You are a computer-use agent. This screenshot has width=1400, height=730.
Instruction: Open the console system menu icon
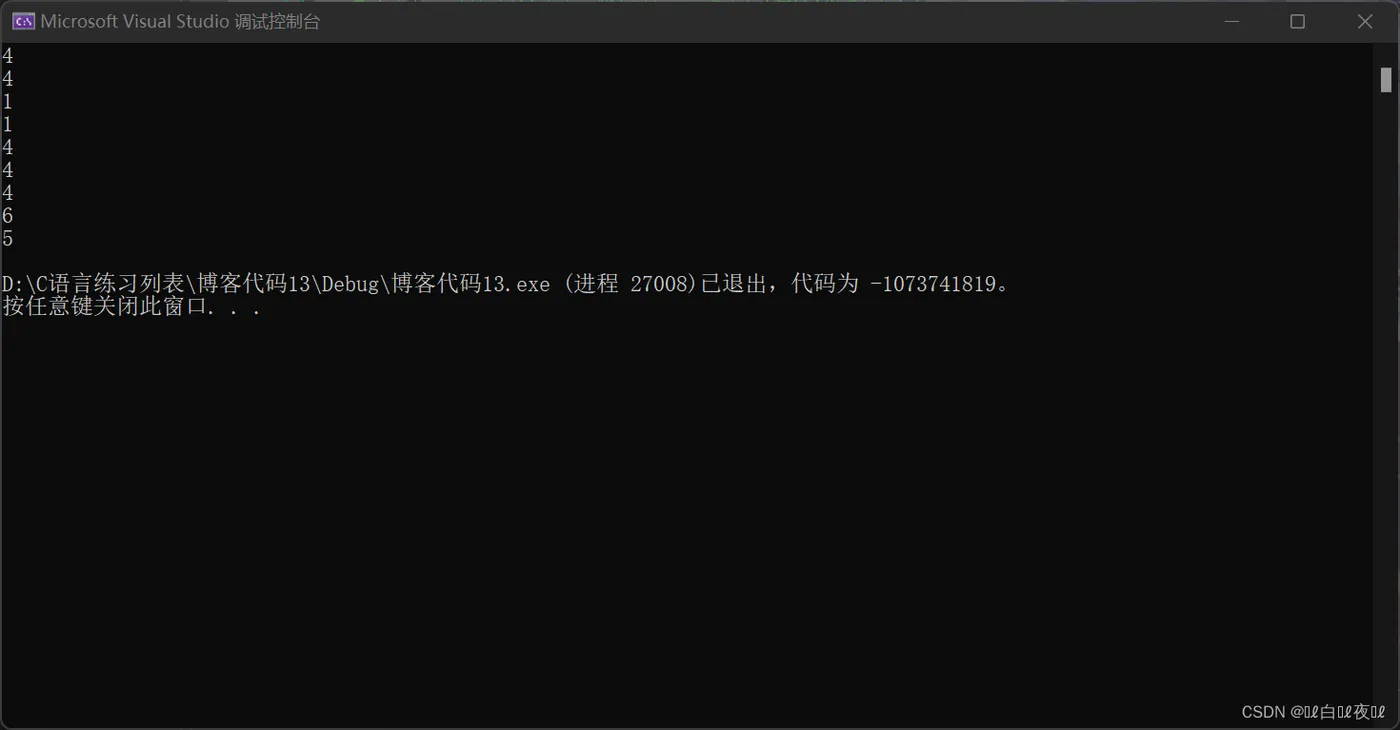(23, 21)
